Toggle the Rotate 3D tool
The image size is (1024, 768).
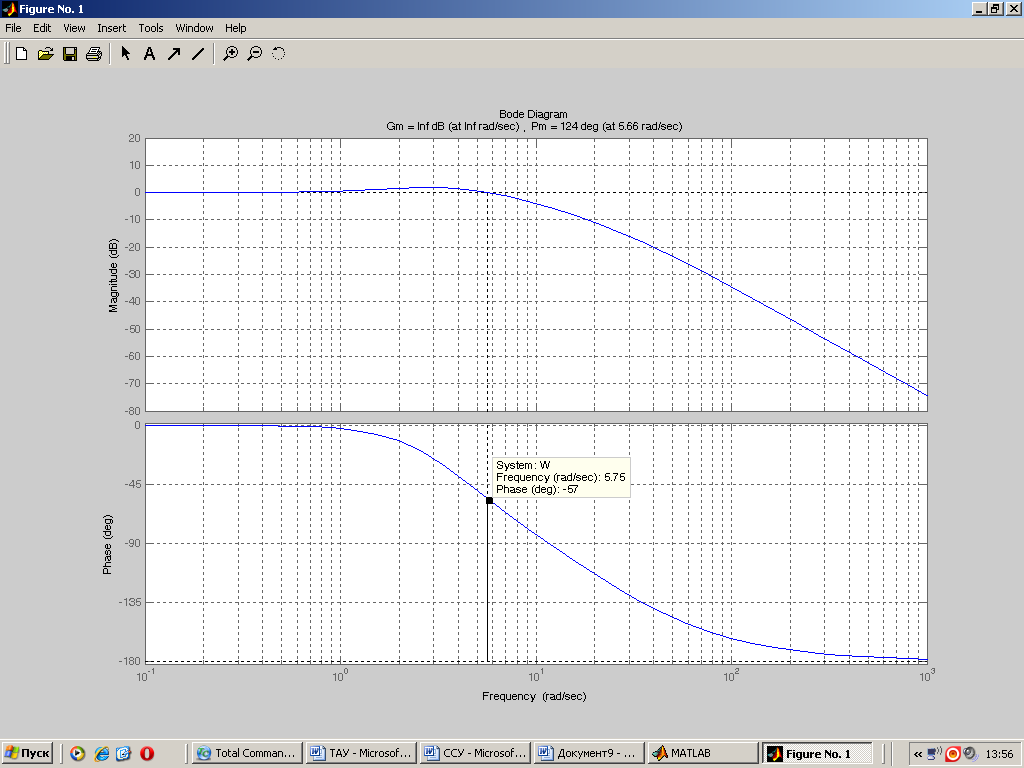tap(278, 54)
